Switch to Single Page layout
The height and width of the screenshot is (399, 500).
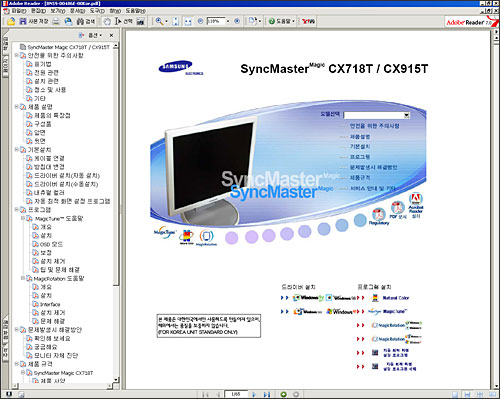(455, 395)
